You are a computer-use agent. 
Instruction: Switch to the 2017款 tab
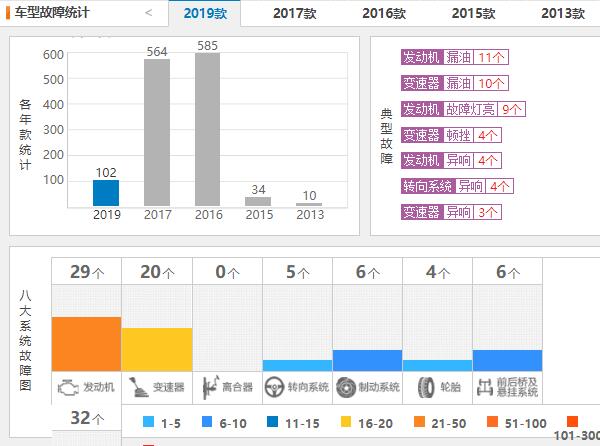pos(295,13)
